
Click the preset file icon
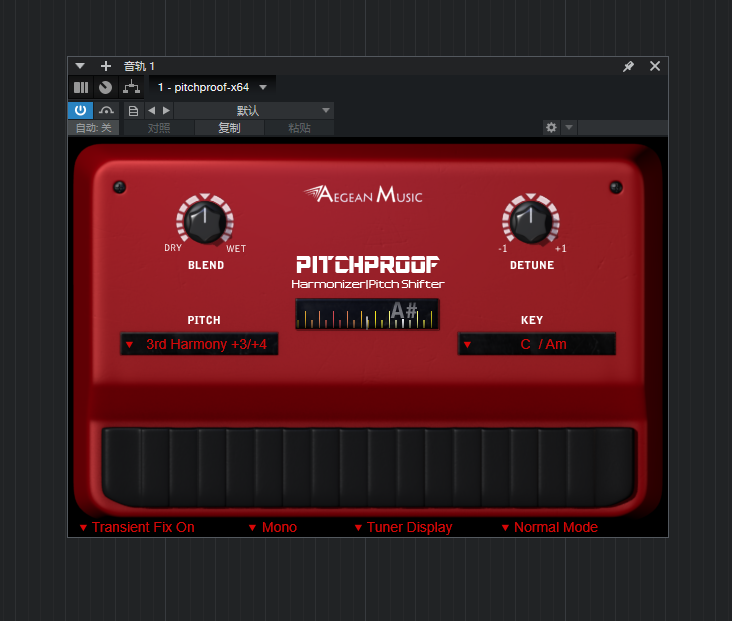click(133, 111)
